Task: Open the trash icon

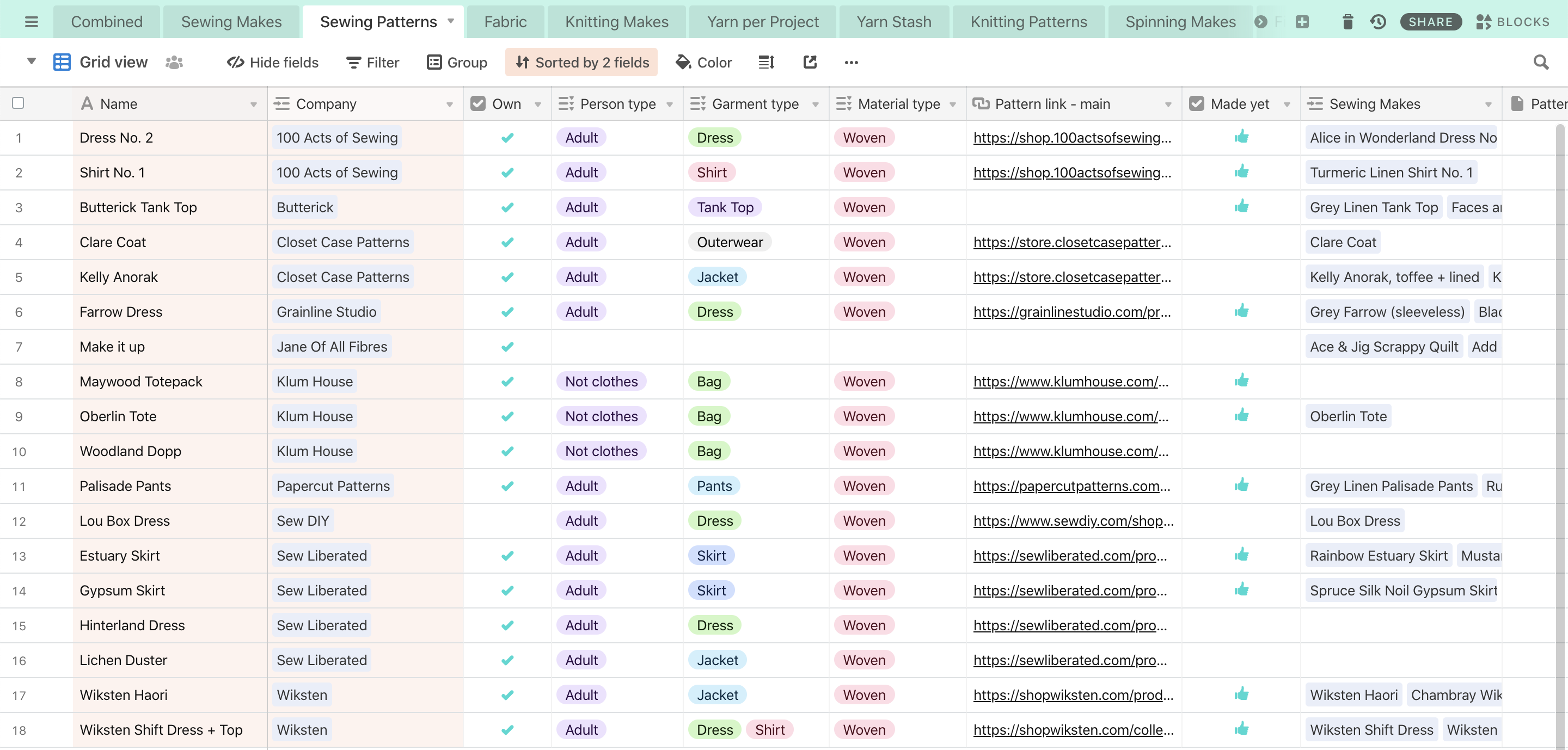Action: (1347, 22)
